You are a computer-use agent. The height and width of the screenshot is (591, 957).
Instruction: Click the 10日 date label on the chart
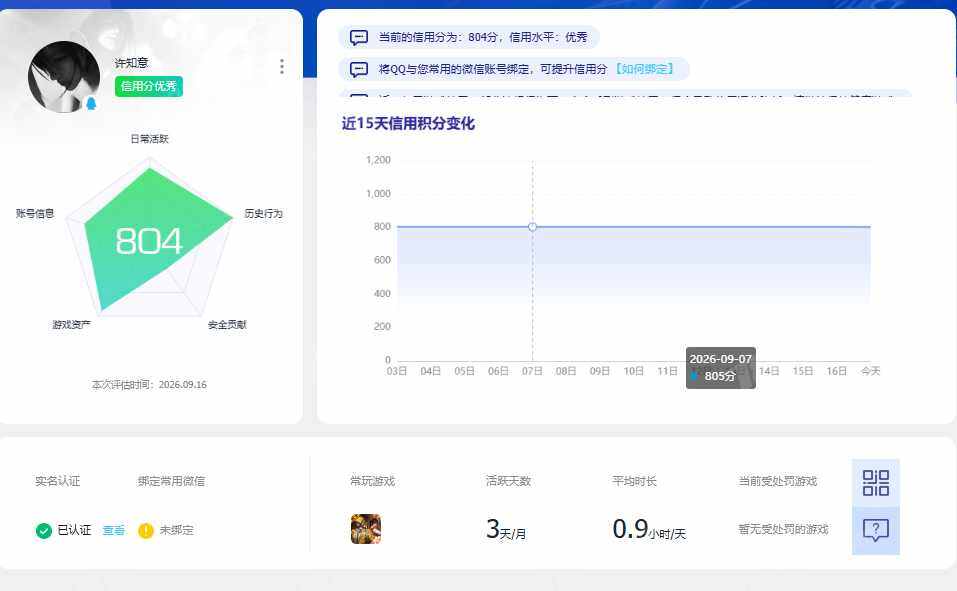(634, 371)
